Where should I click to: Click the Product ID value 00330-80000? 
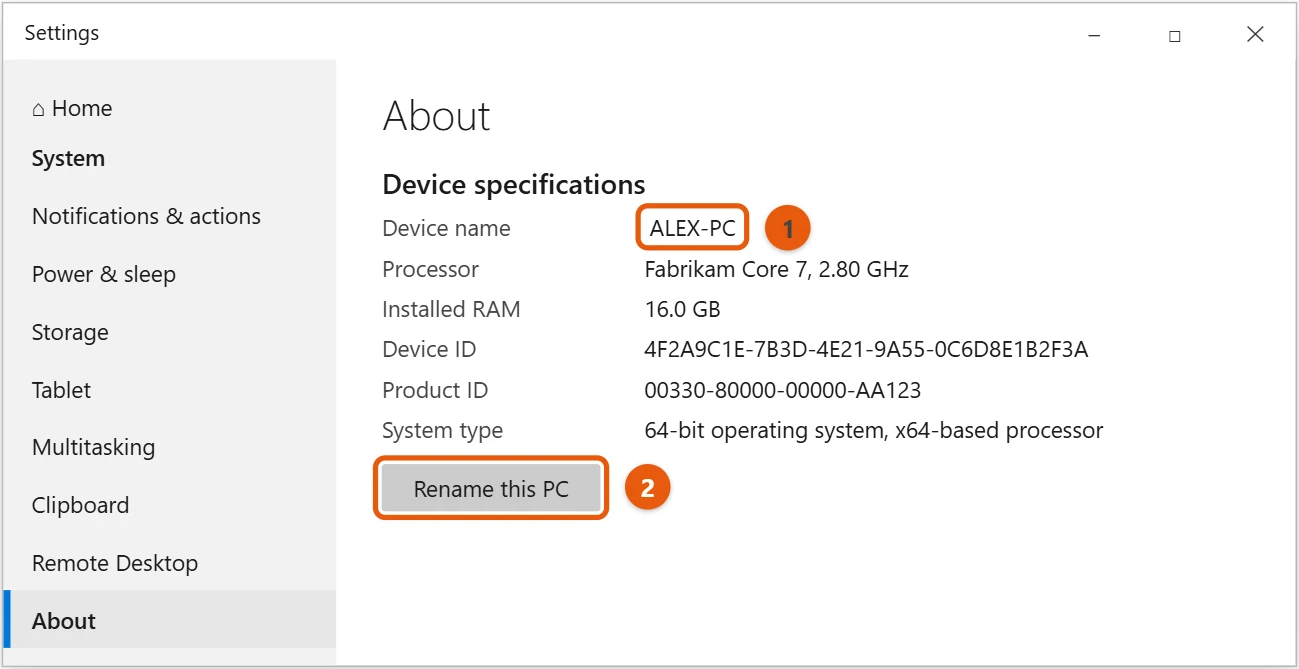(782, 390)
